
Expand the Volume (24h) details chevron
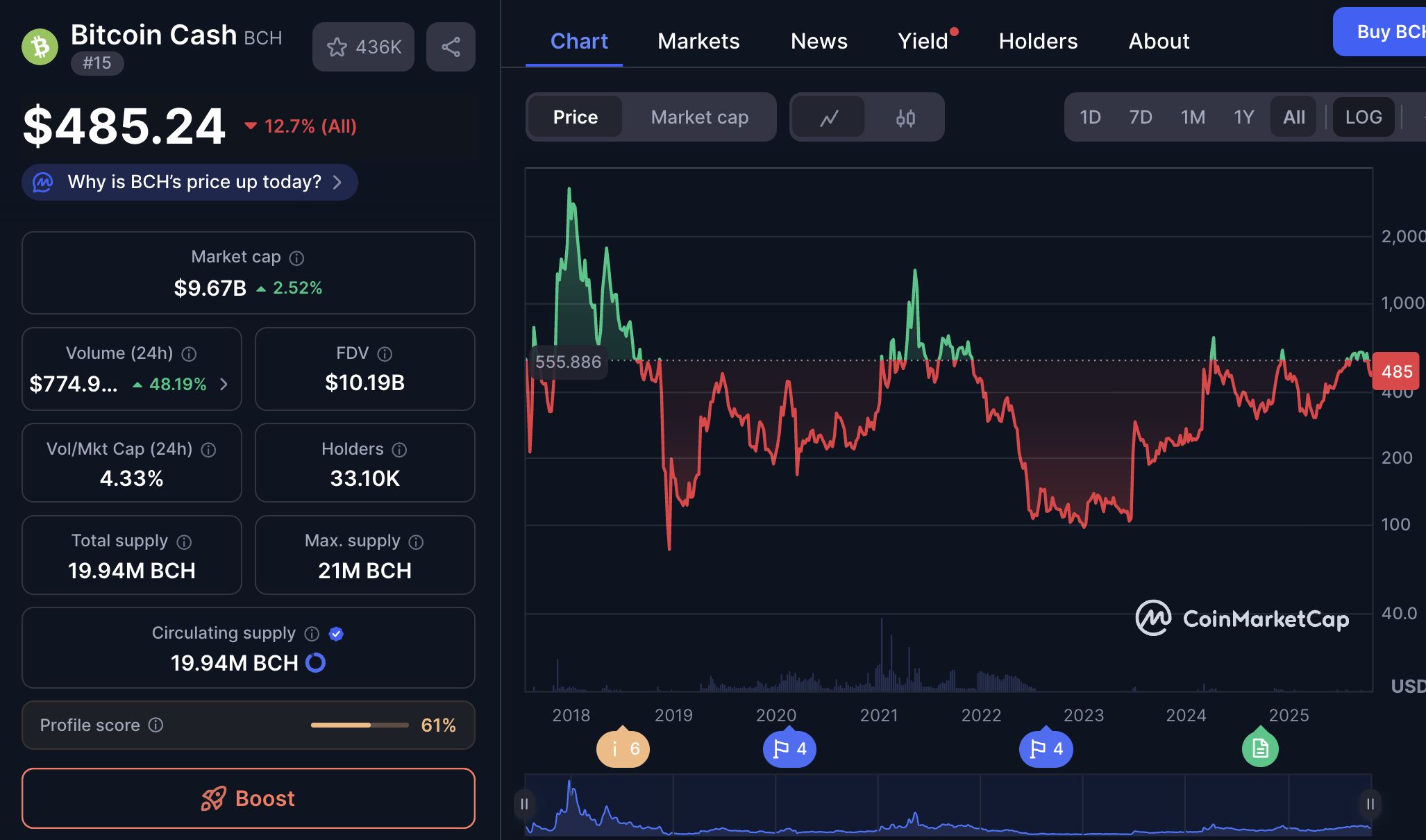point(224,384)
